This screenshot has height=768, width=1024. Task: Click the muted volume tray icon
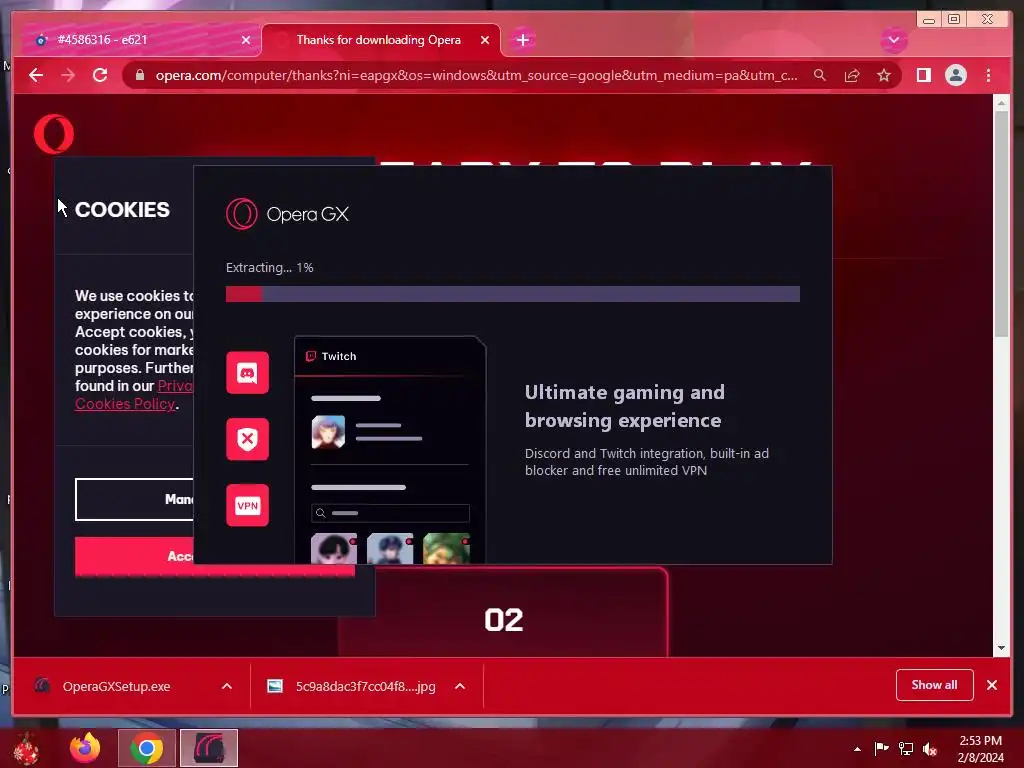pyautogui.click(x=930, y=749)
